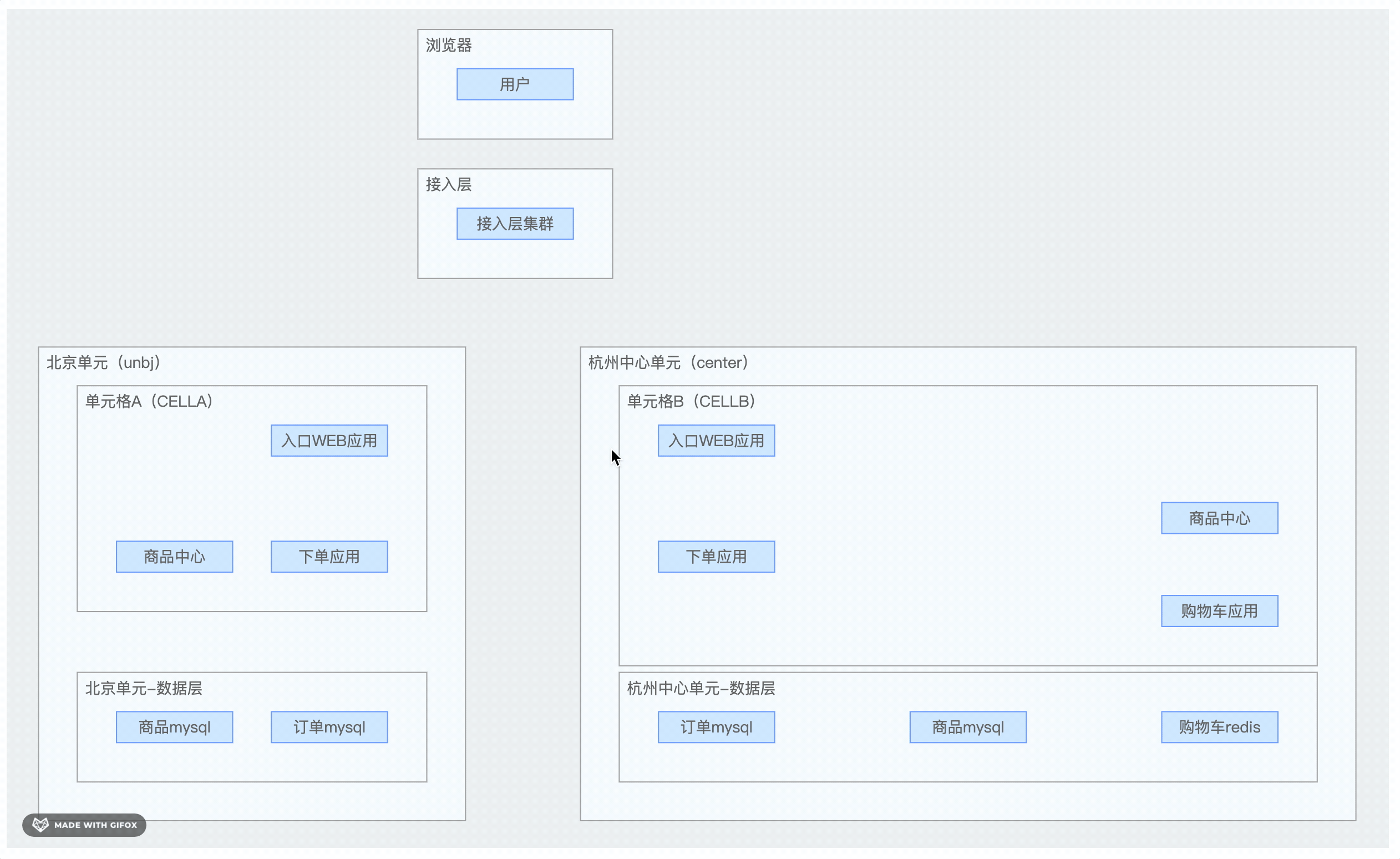Click the 购物车redis node

pyautogui.click(x=1219, y=727)
